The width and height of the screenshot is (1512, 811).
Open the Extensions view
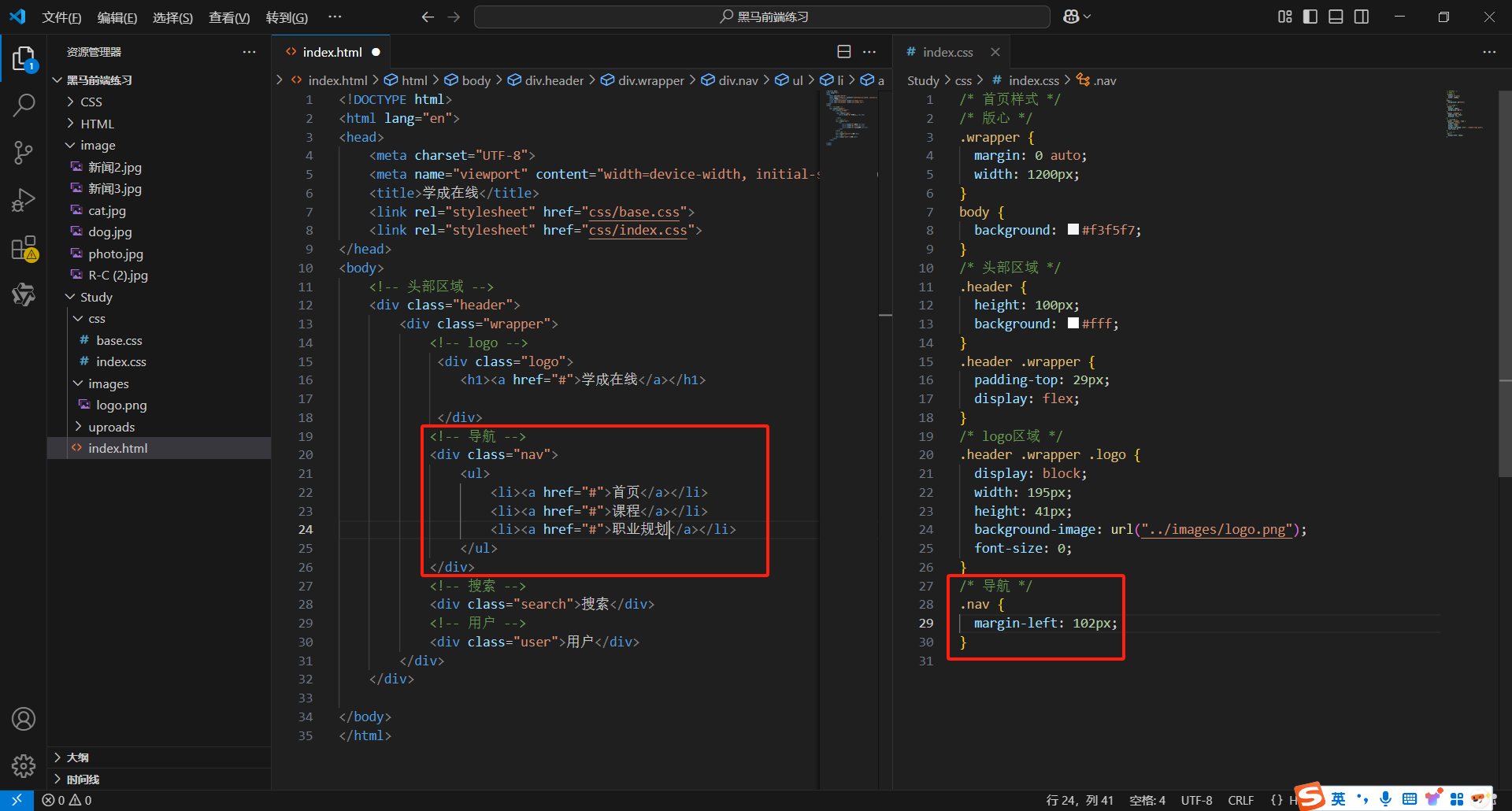[x=24, y=248]
